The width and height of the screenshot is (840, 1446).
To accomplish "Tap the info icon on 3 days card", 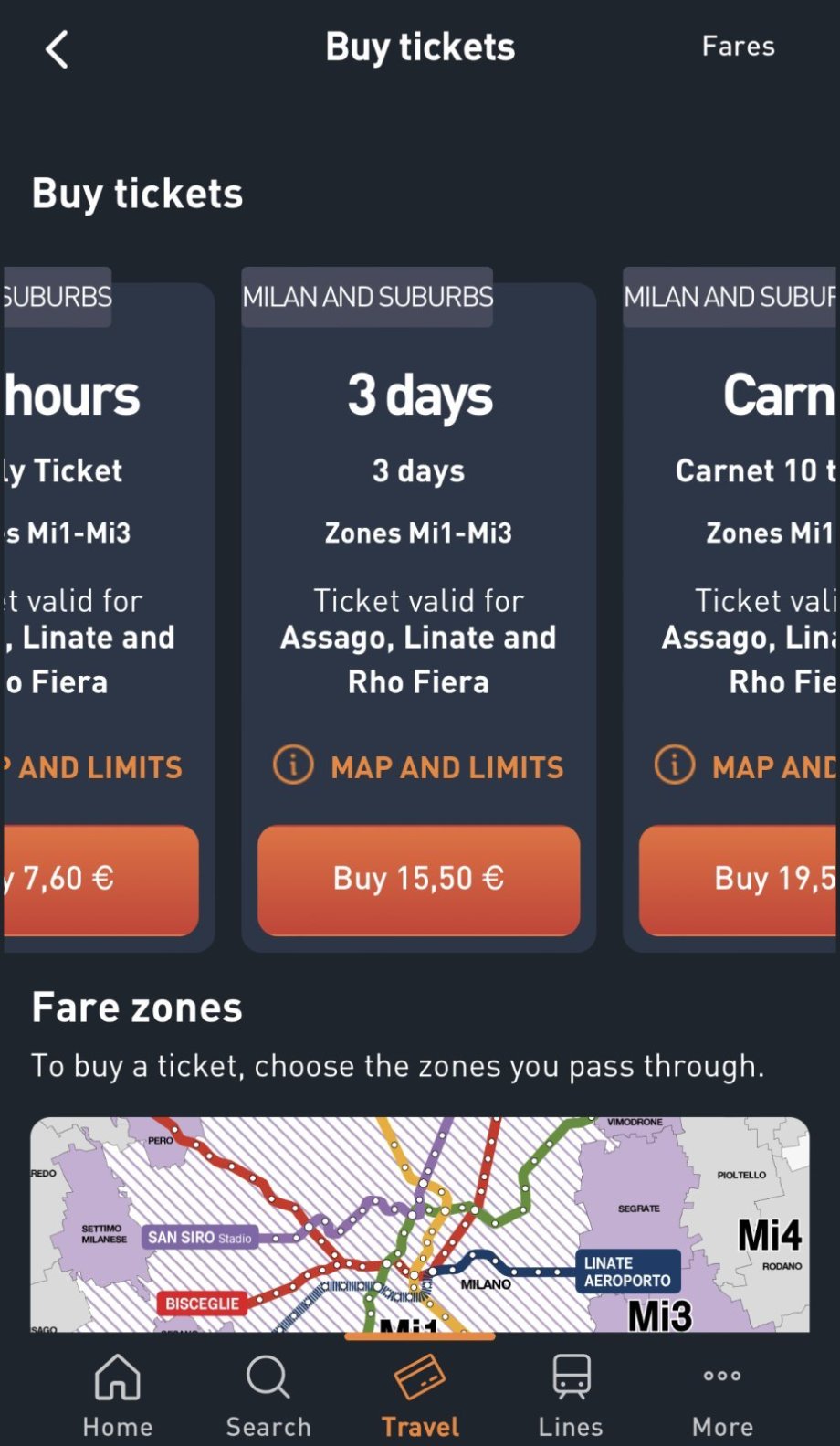I will click(x=293, y=765).
